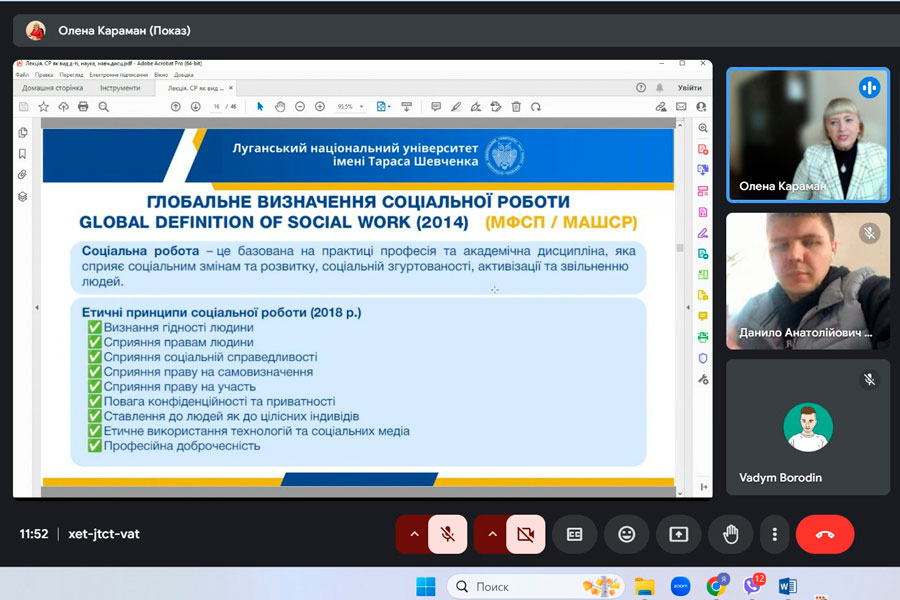The height and width of the screenshot is (600, 900).
Task: Print the PDF with the printer toolbar icon
Action: click(83, 107)
